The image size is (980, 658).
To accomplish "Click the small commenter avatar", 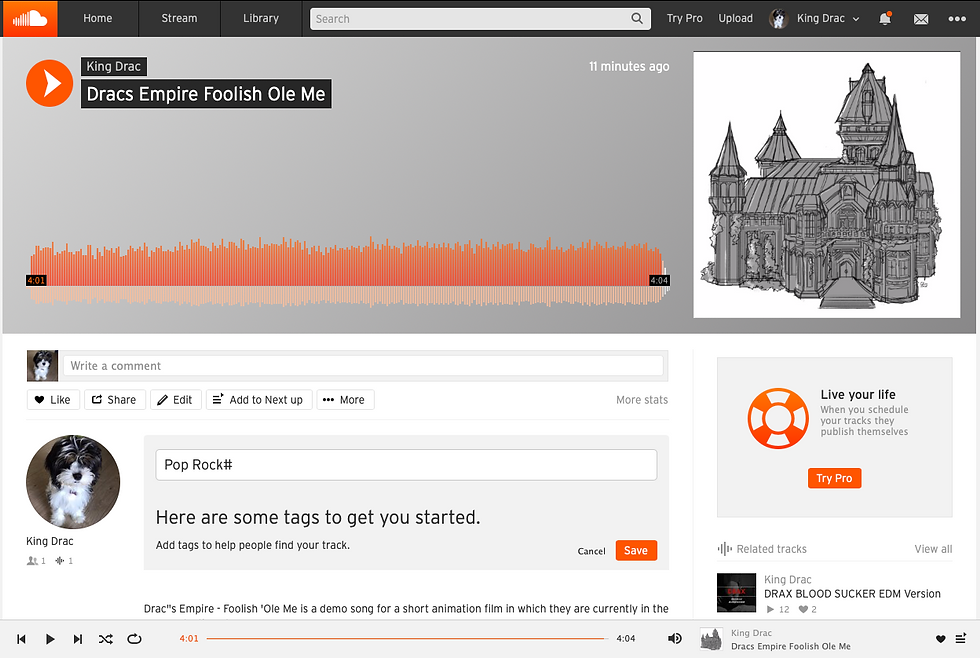I will point(42,366).
